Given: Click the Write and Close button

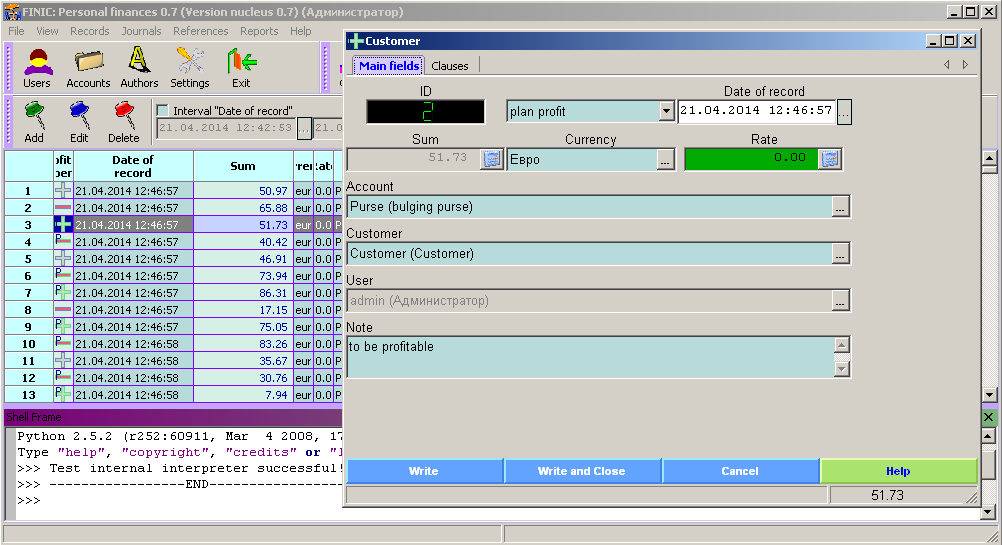Looking at the screenshot, I should (581, 471).
